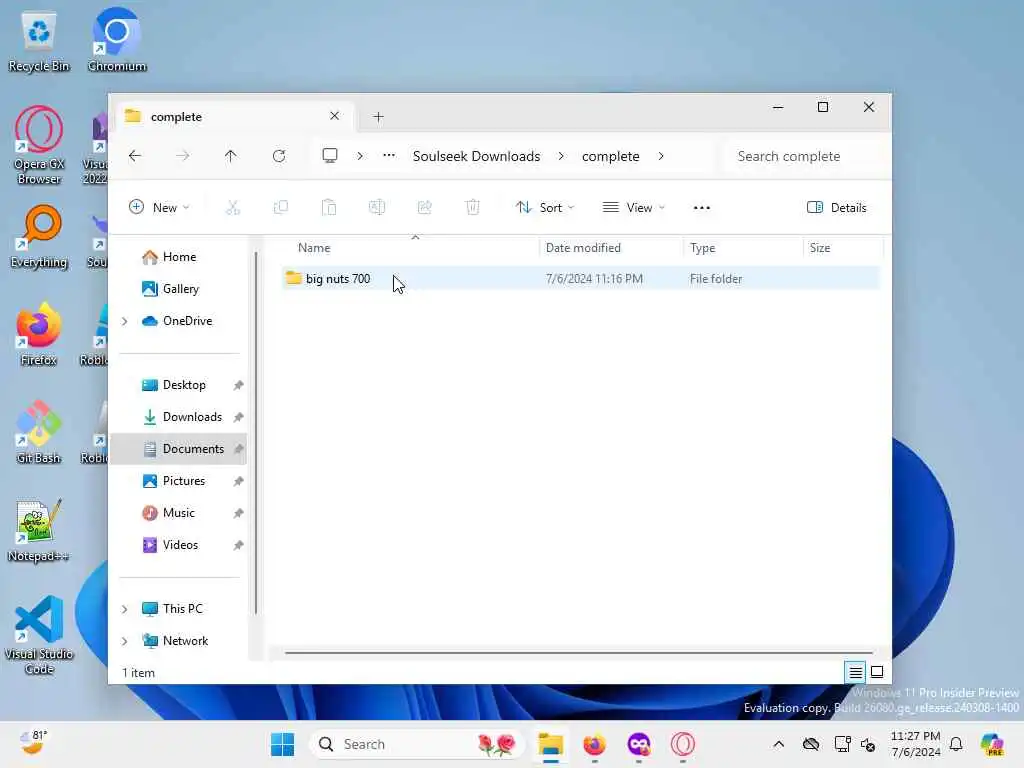This screenshot has height=768, width=1024.
Task: Open Git Bash desktop shortcut
Action: point(39,432)
